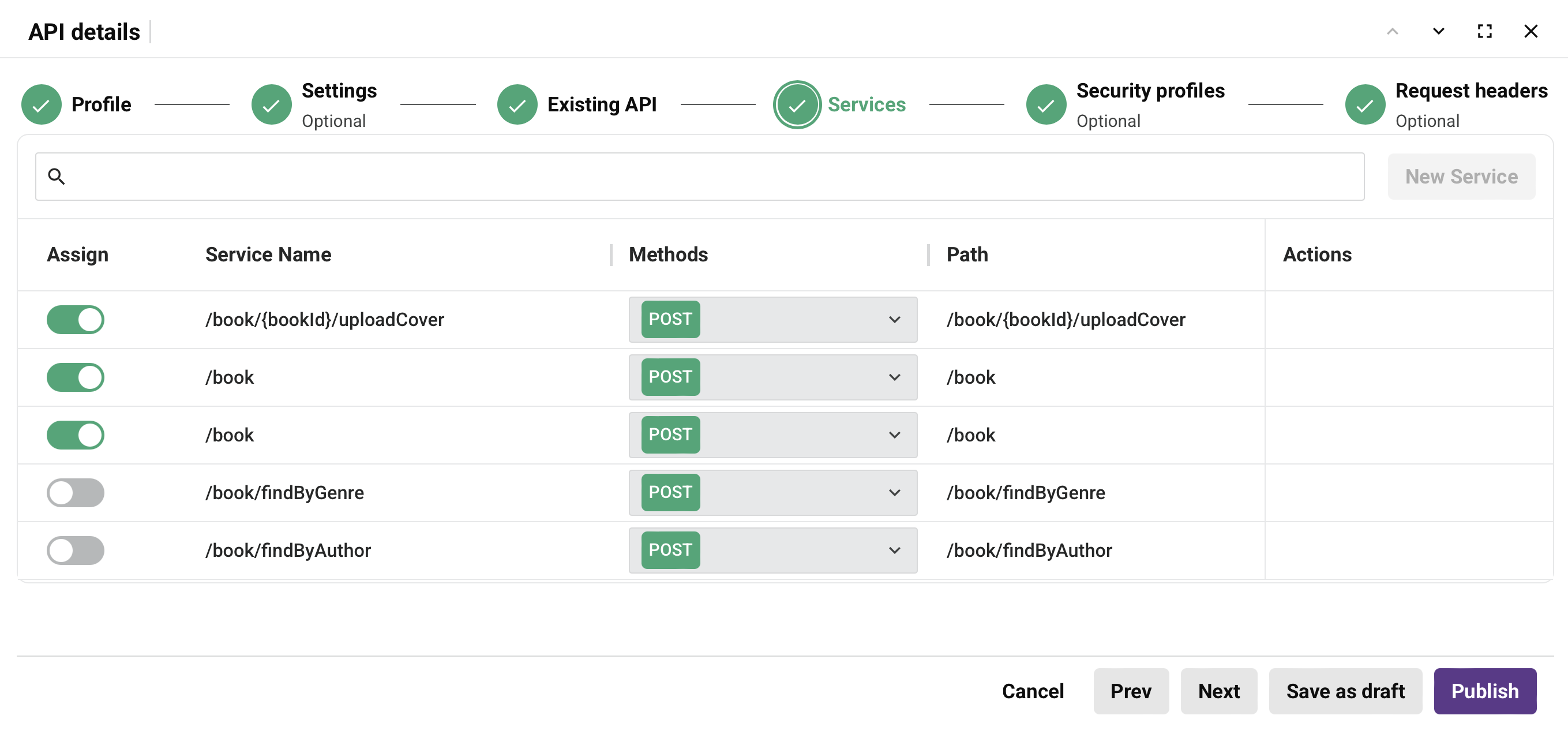Go to the Request headers step
Image resolution: width=1568 pixels, height=734 pixels.
click(x=1365, y=104)
